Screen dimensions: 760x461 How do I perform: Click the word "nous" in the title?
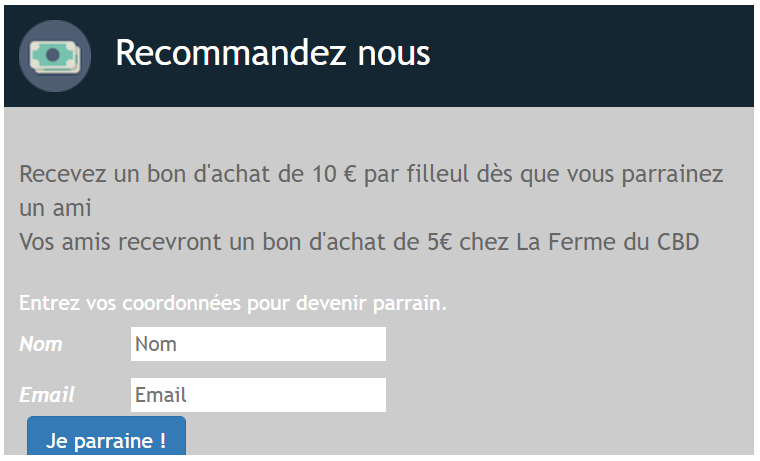394,54
